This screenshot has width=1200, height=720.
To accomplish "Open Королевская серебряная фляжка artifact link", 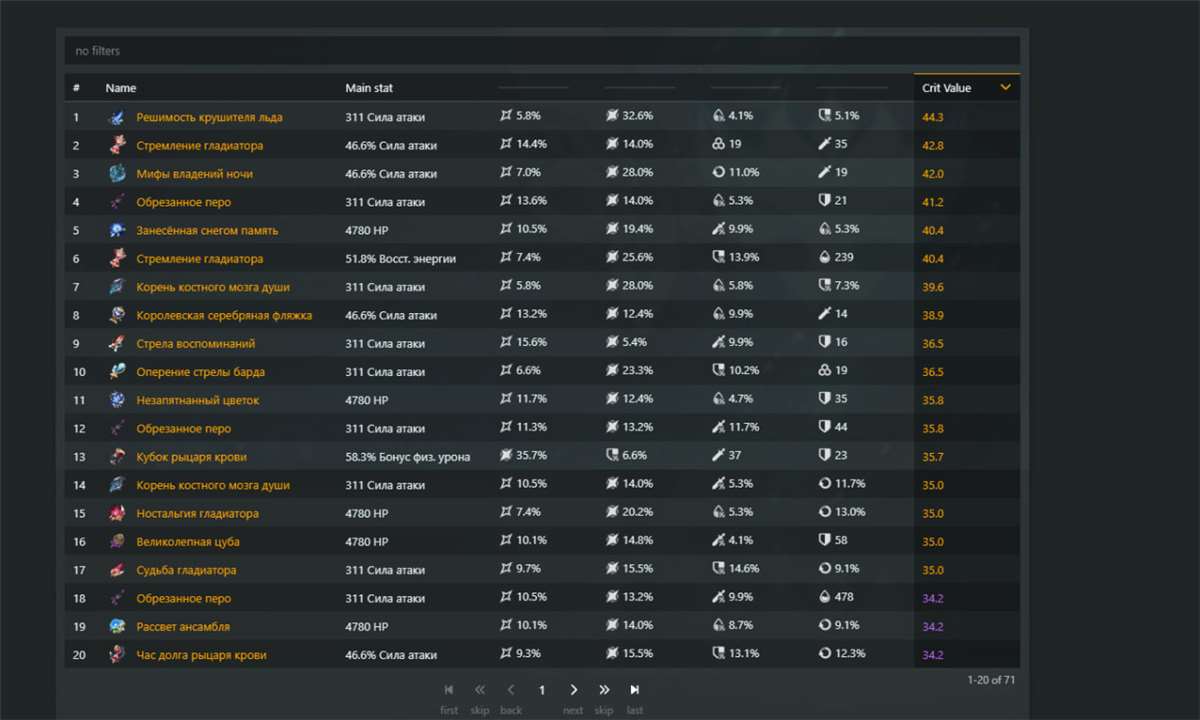I will [224, 315].
